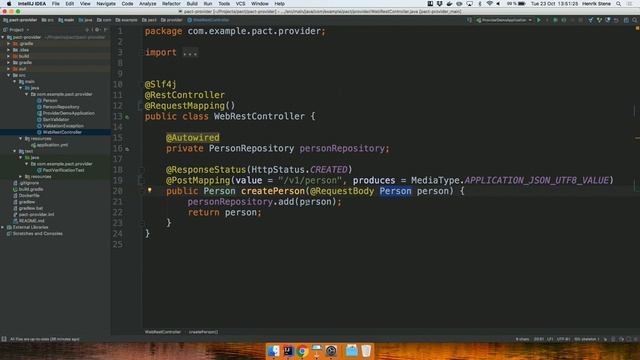Open the Edit menu

point(70,4)
